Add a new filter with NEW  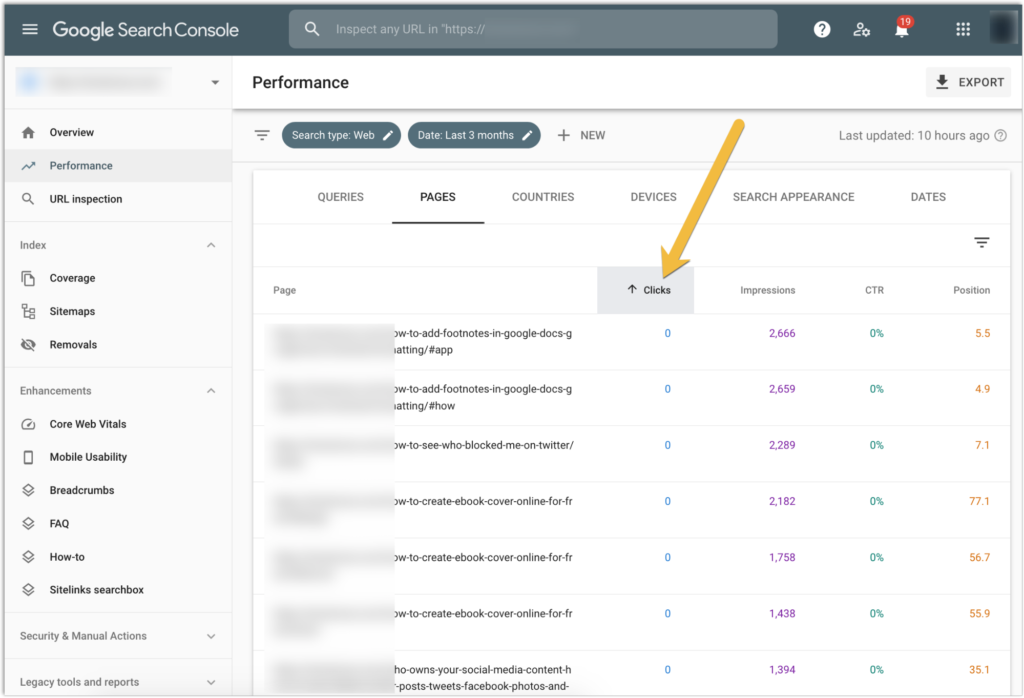[x=581, y=135]
